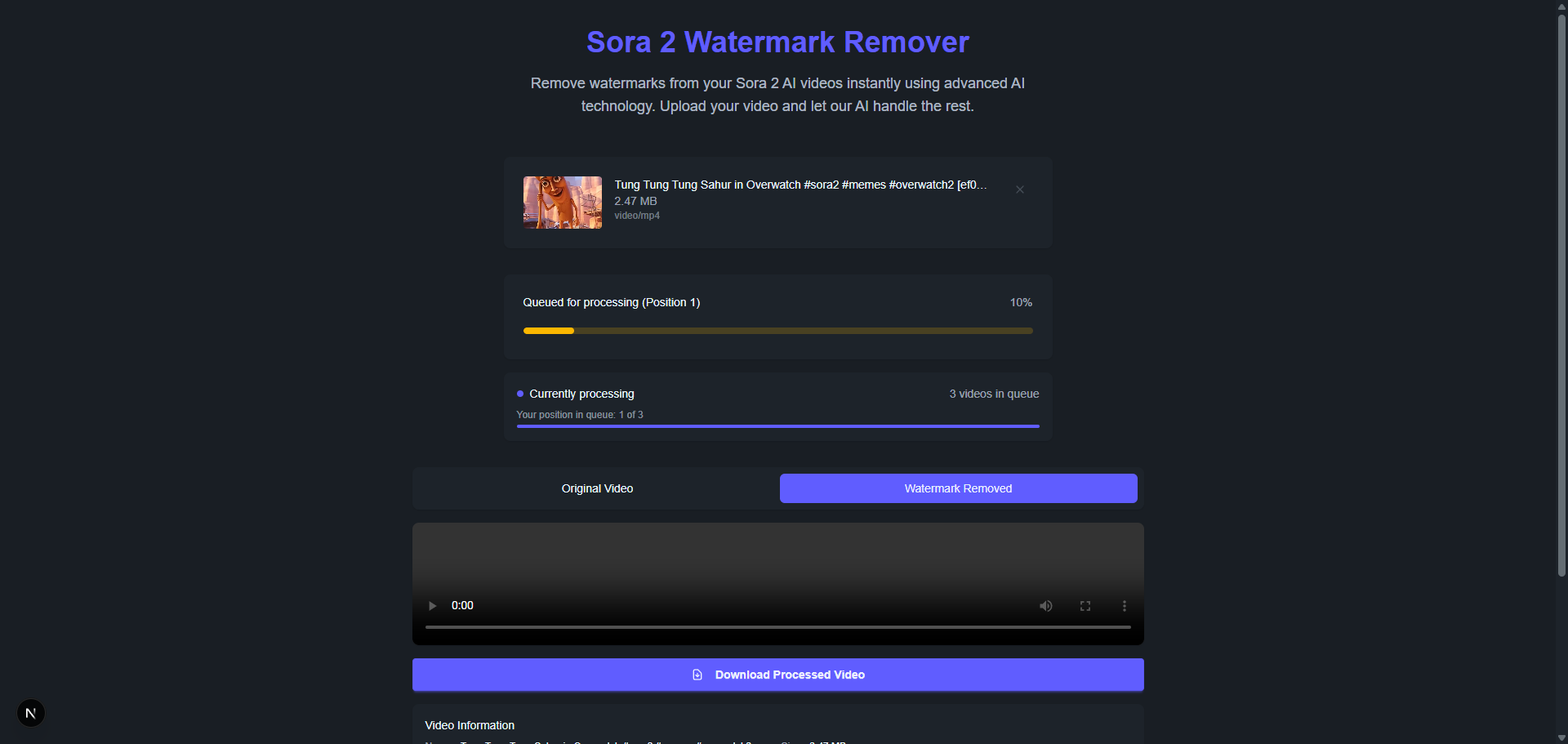Remove the uploaded video with the X icon
The width and height of the screenshot is (1568, 744).
(1019, 189)
